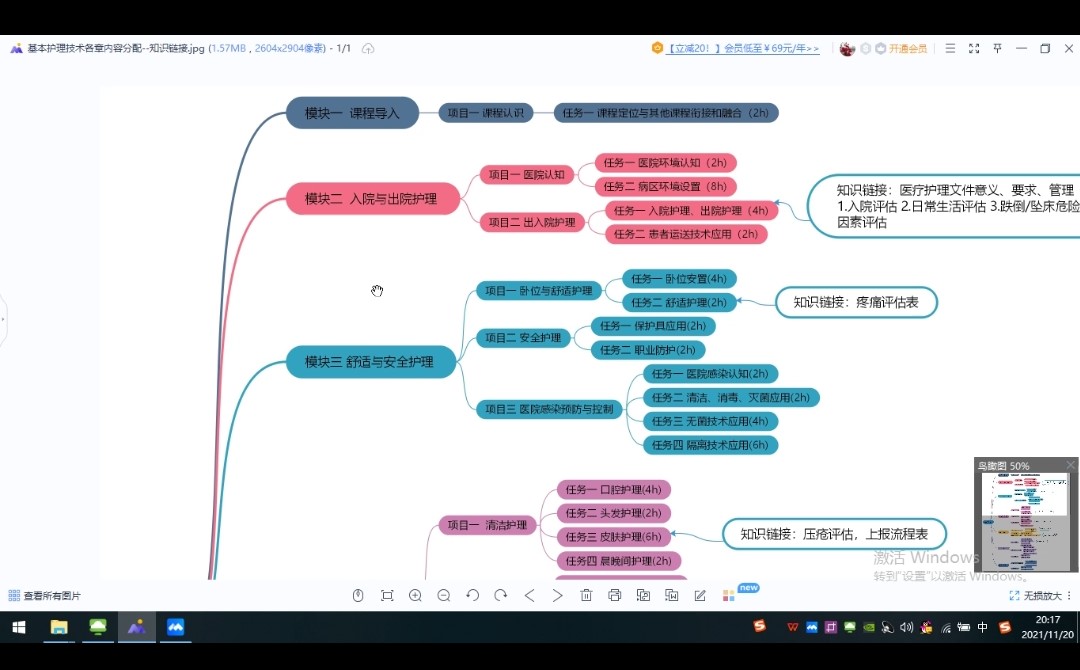Expand the left side panel handle
The image size is (1080, 670).
3,320
